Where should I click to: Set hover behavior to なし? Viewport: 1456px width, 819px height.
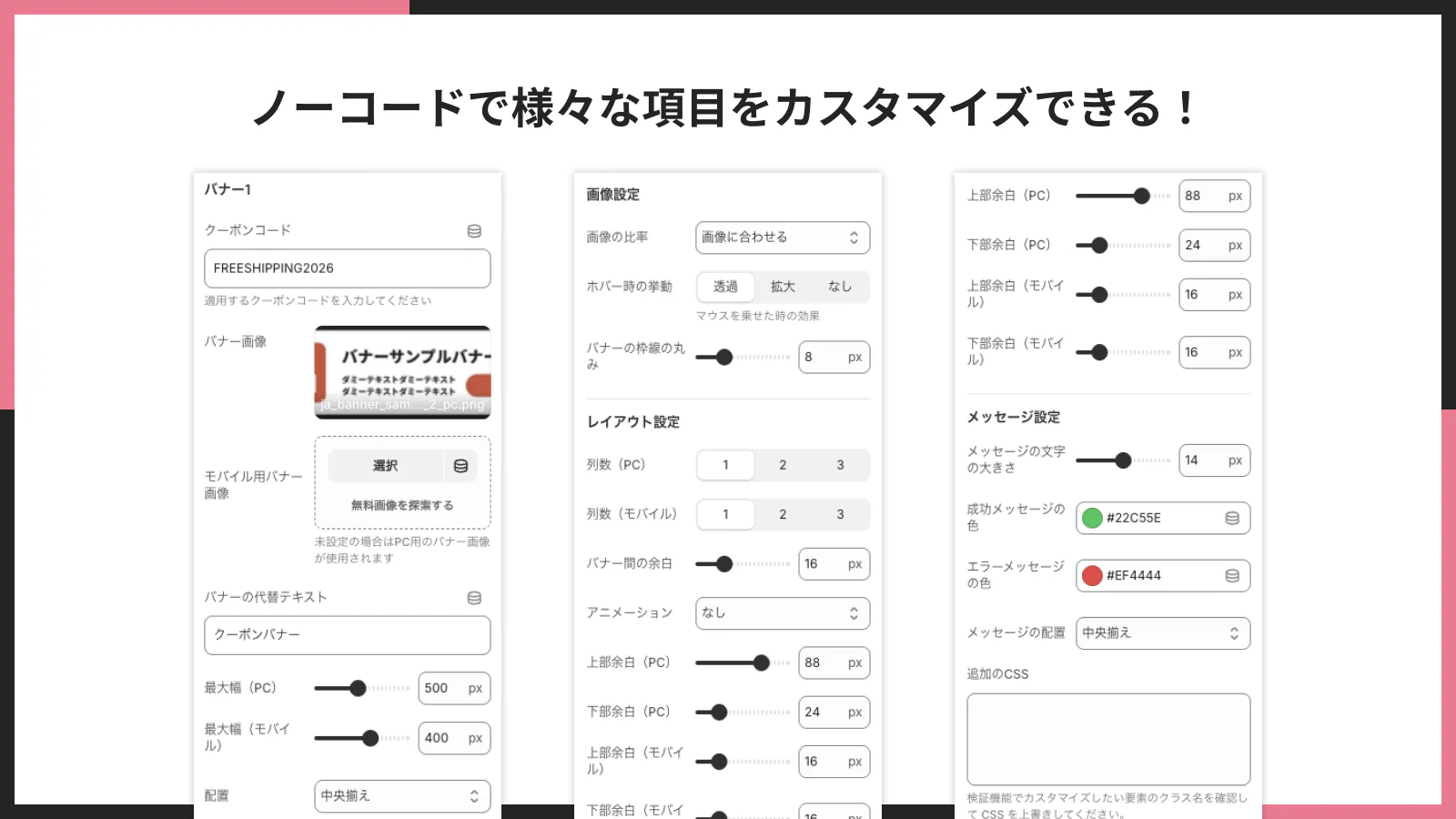point(840,287)
